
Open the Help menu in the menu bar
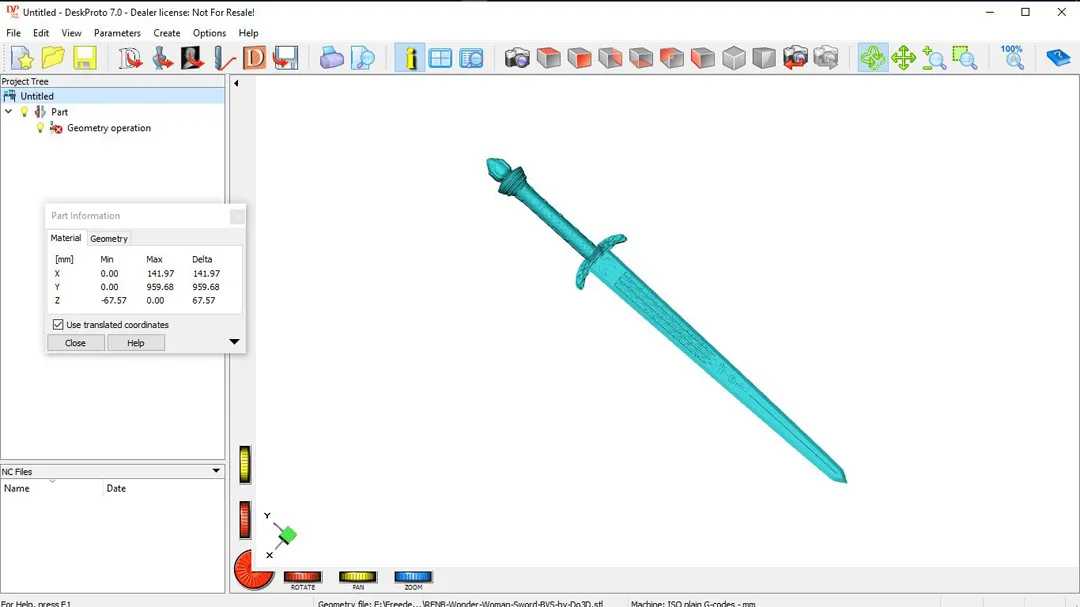pos(248,33)
